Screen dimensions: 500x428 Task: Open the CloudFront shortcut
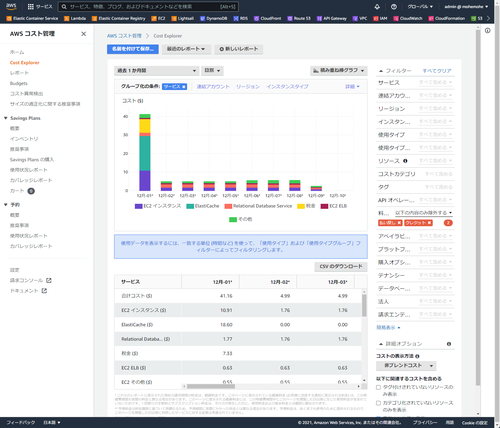(x=268, y=18)
